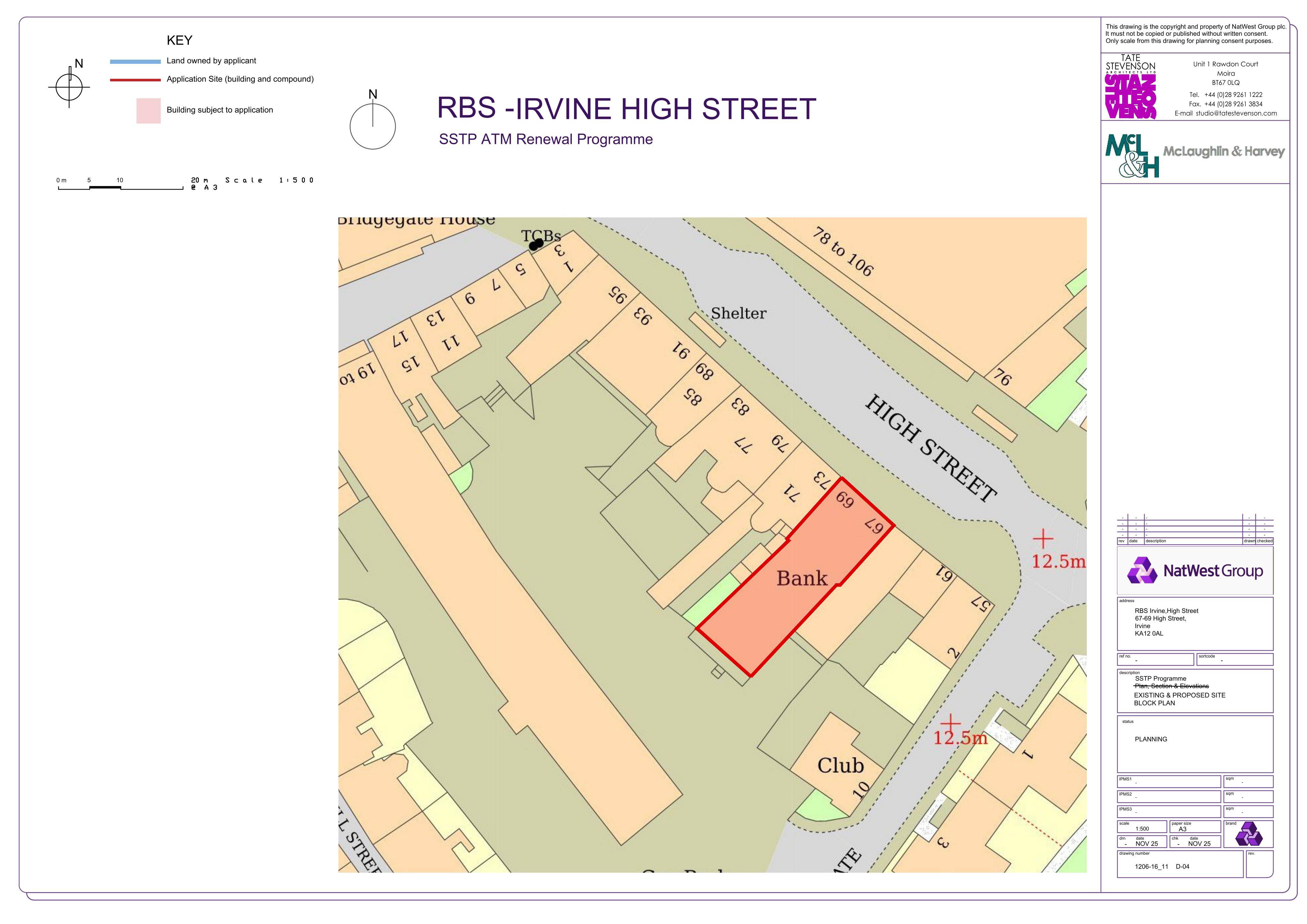Select the pink building key swatch

149,111
